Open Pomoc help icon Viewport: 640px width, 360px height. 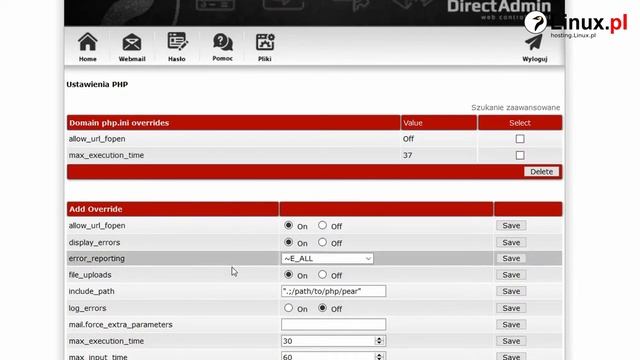click(x=222, y=42)
